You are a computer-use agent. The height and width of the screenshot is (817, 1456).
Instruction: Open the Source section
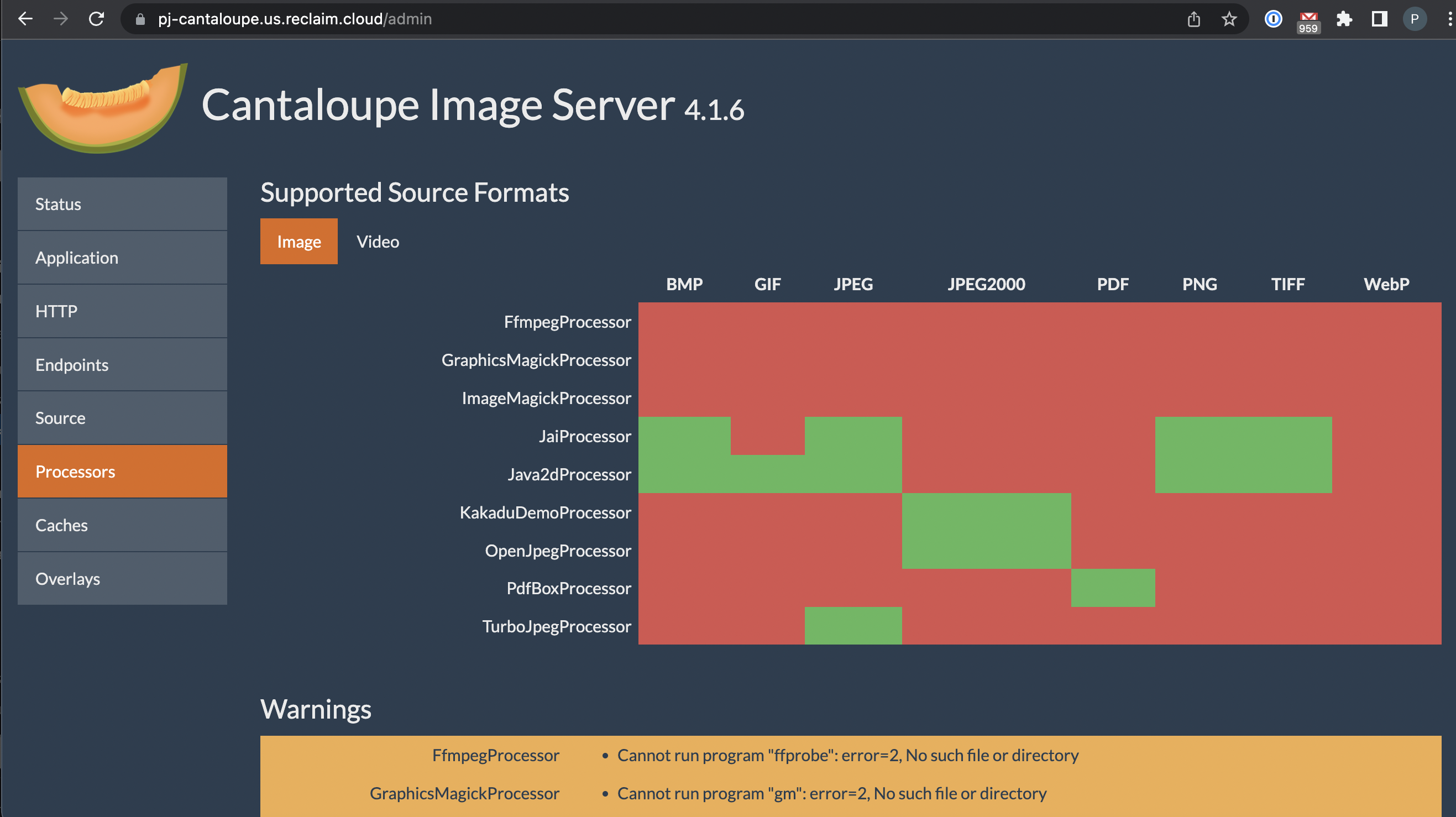pyautogui.click(x=122, y=418)
